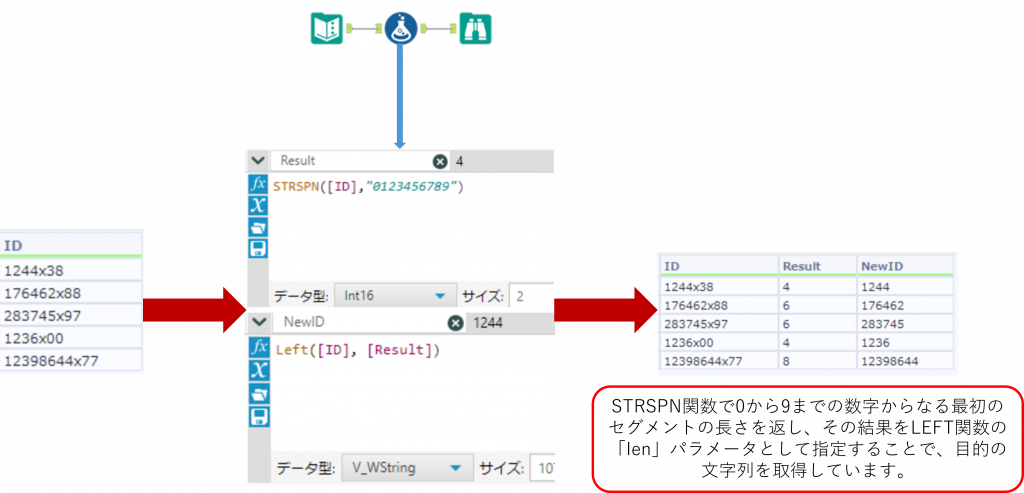1024x493 pixels.
Task: Open the X variables icon for Result
Action: [x=256, y=206]
